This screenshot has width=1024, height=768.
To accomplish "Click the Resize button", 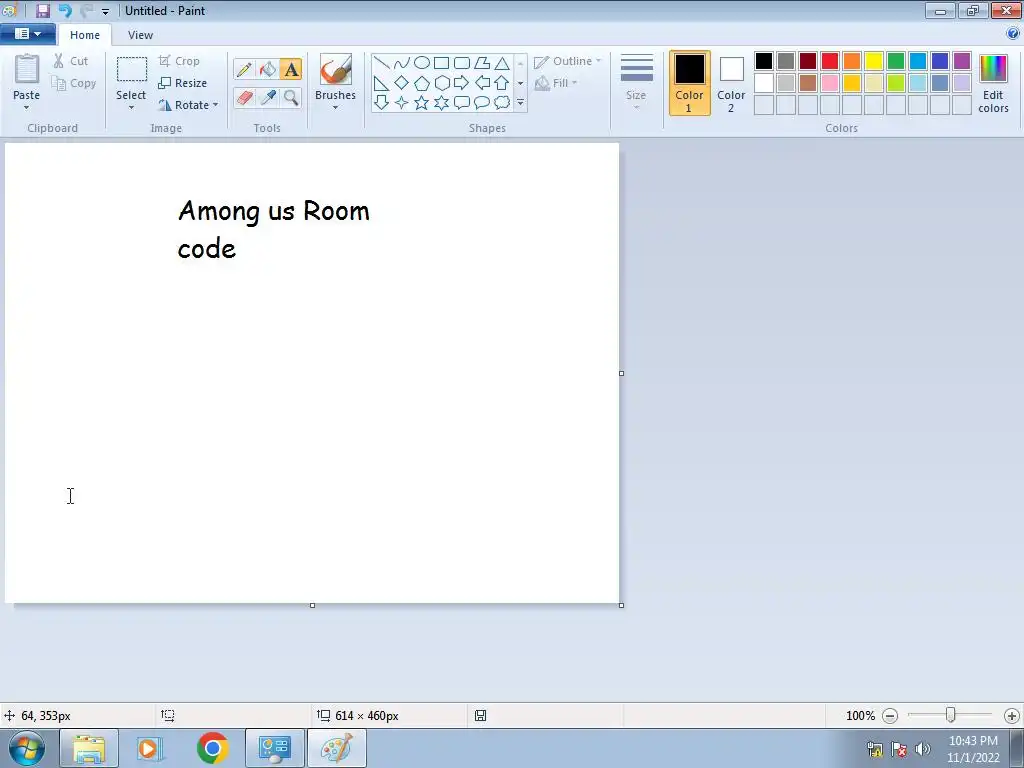I will (x=183, y=83).
